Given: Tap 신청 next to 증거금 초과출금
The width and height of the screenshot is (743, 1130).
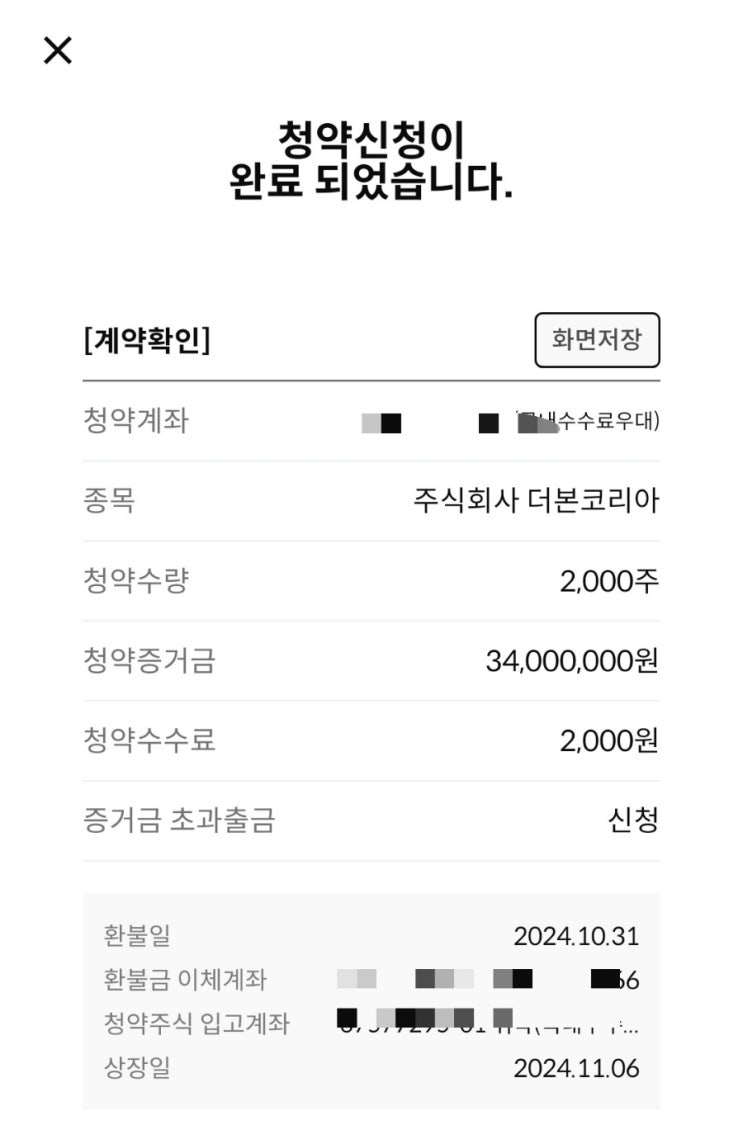Looking at the screenshot, I should [633, 819].
